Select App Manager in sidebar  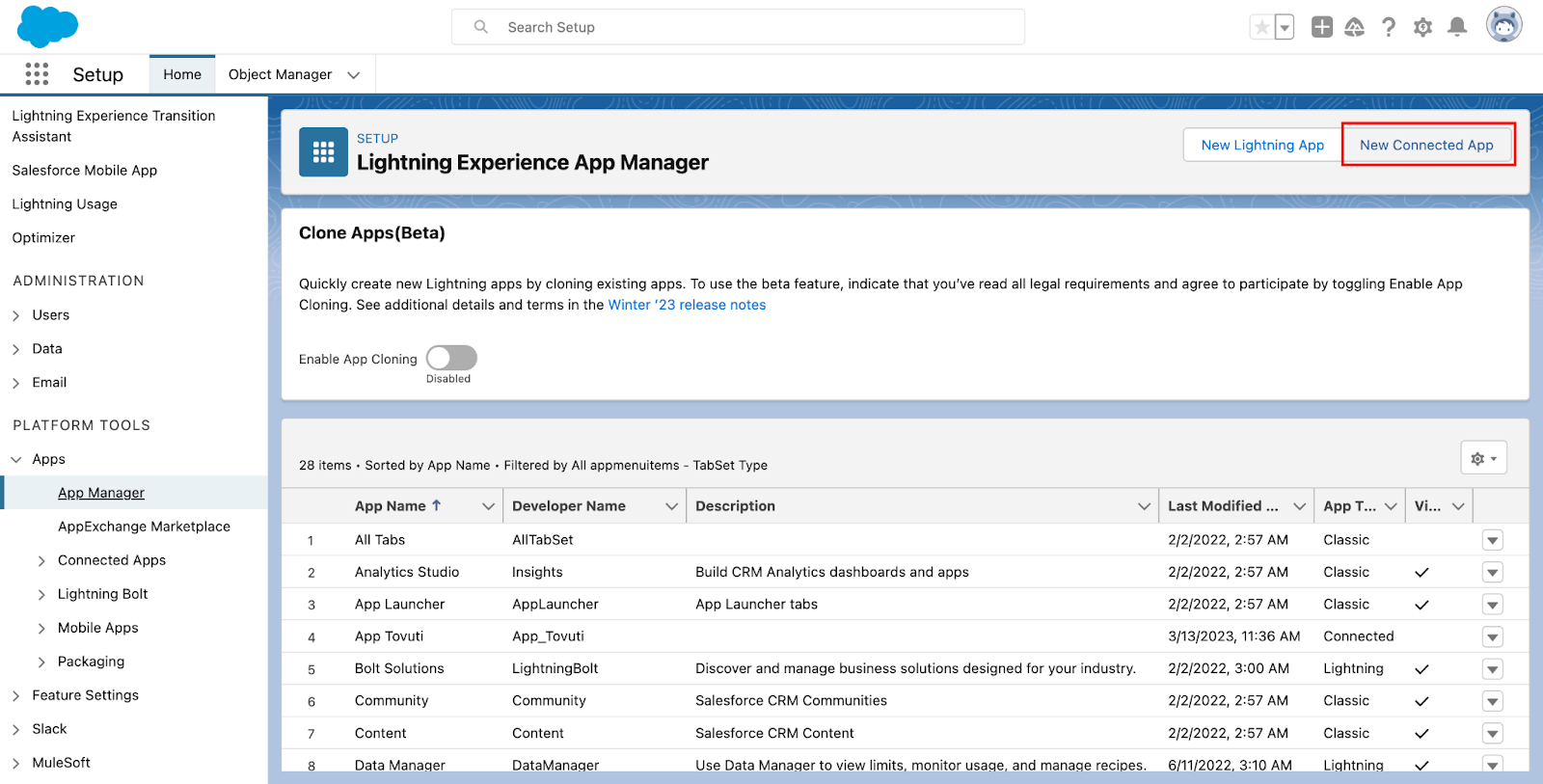(x=101, y=493)
